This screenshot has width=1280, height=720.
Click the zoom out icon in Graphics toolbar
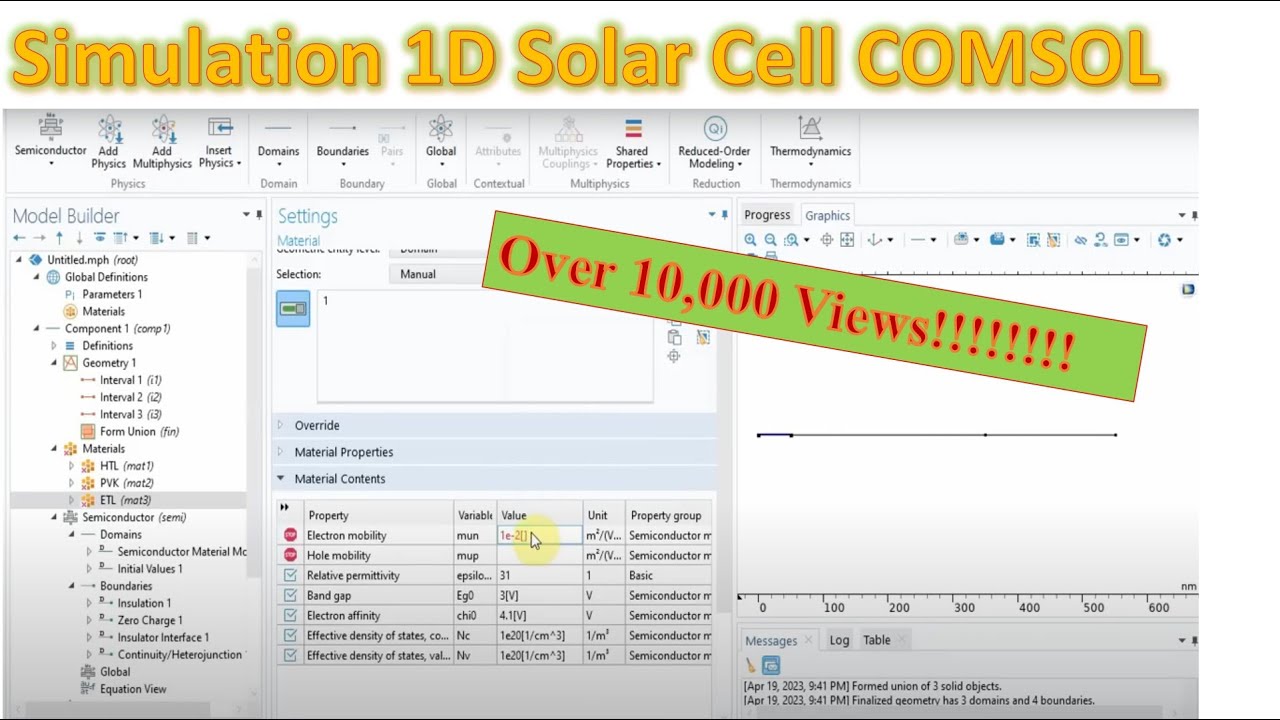(x=770, y=240)
